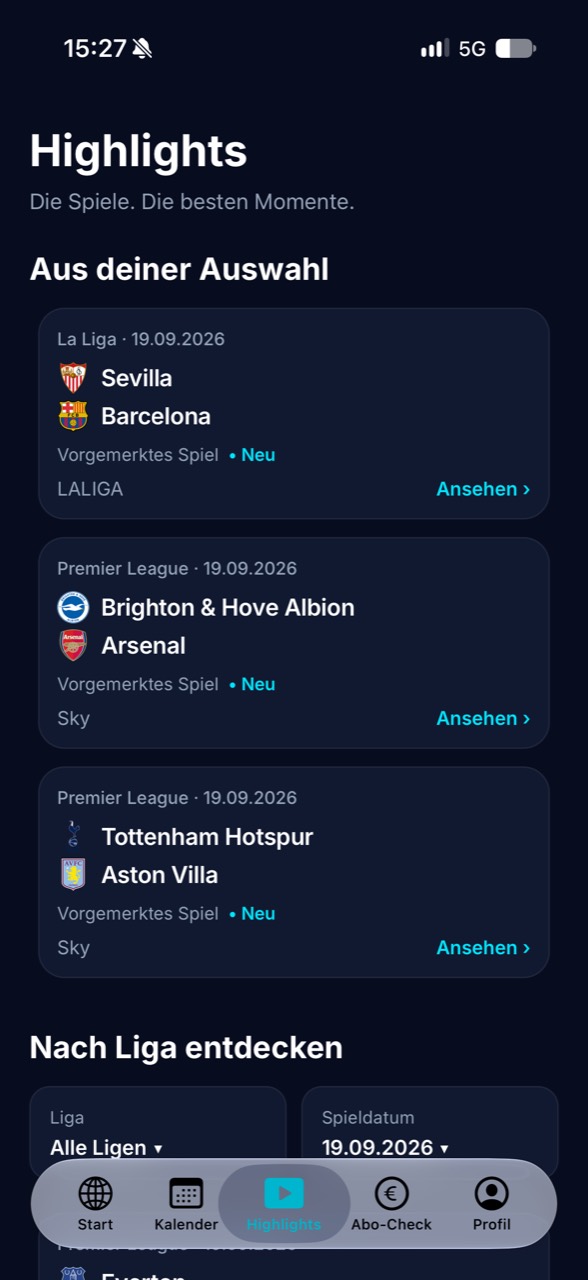The image size is (588, 1280).
Task: Open the Start globe icon
Action: tap(95, 1193)
